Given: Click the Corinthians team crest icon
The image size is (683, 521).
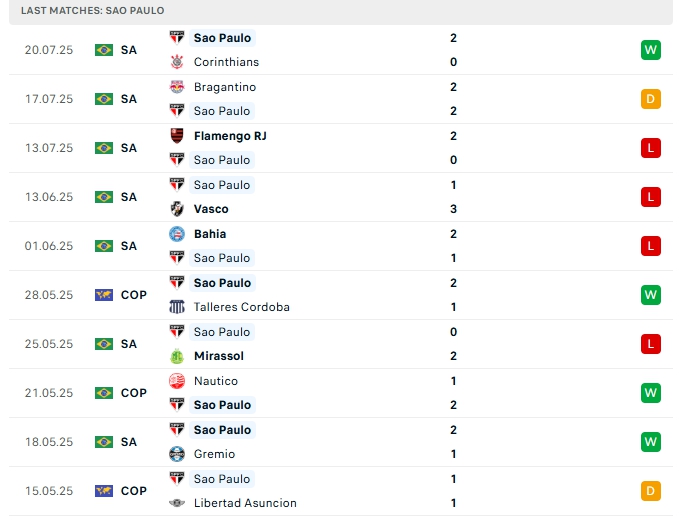Looking at the screenshot, I should click(x=177, y=62).
